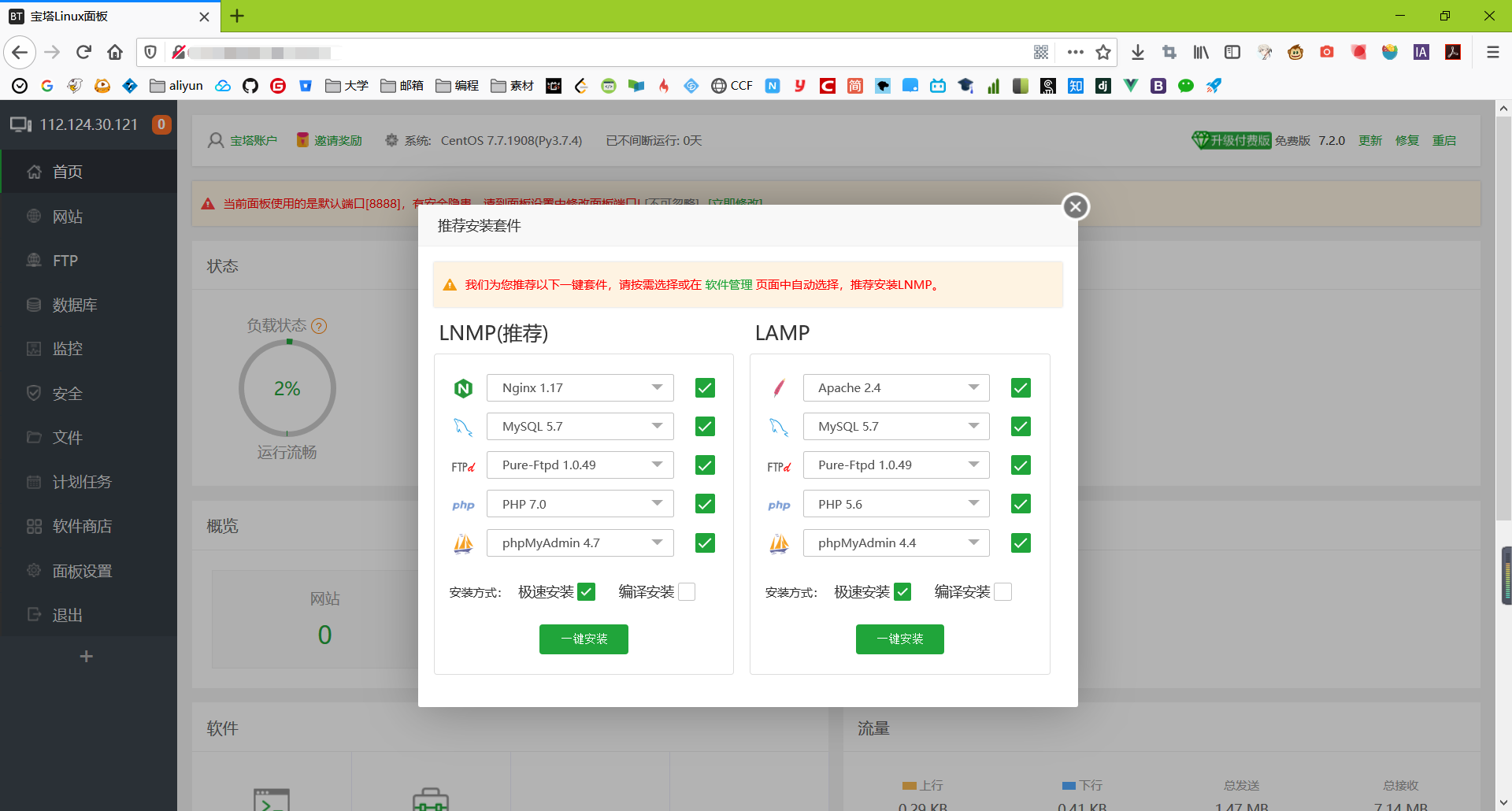Go back using browser back arrow
The height and width of the screenshot is (811, 1512).
click(x=20, y=52)
